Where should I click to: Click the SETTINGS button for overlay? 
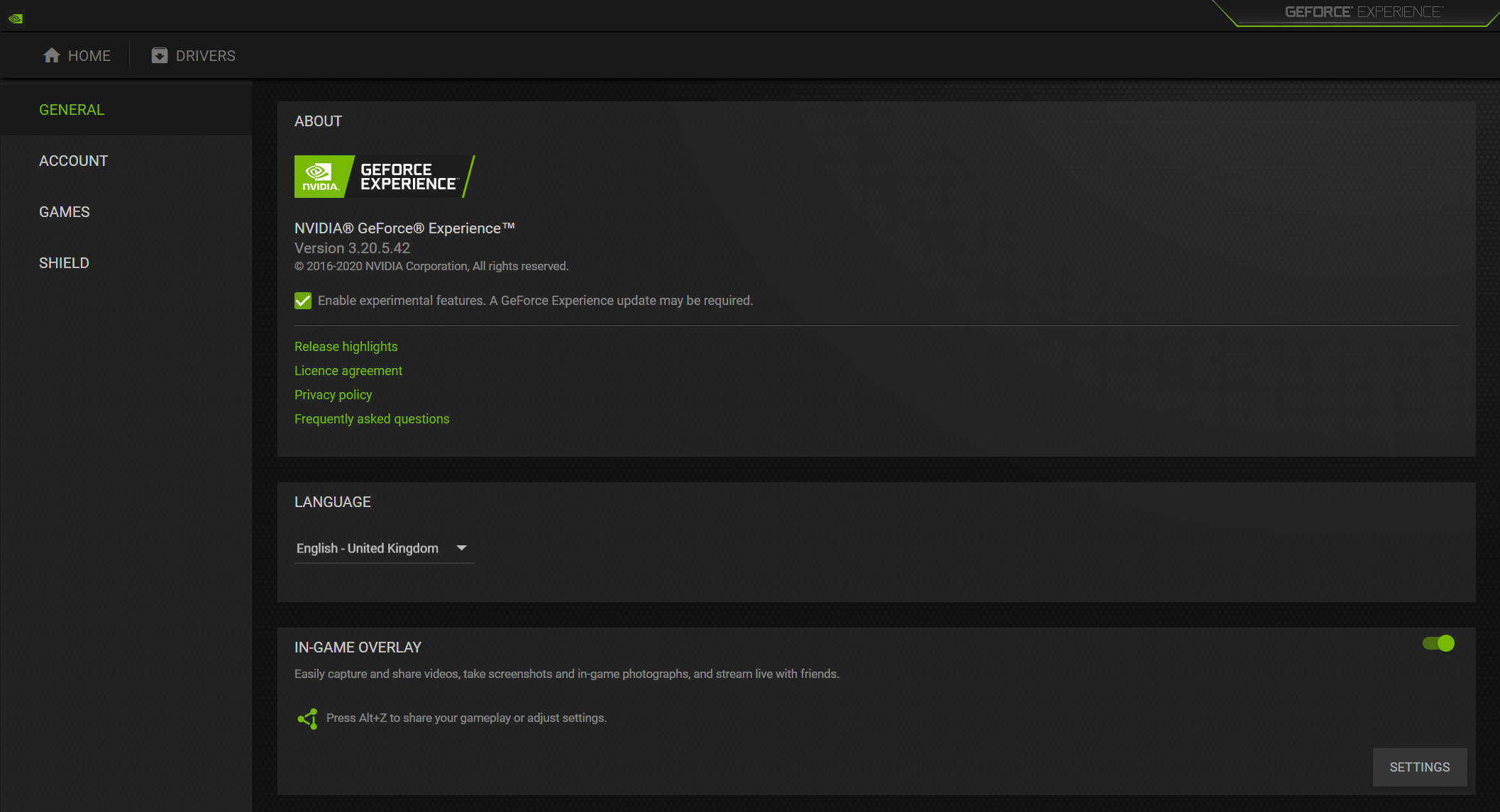[1420, 767]
